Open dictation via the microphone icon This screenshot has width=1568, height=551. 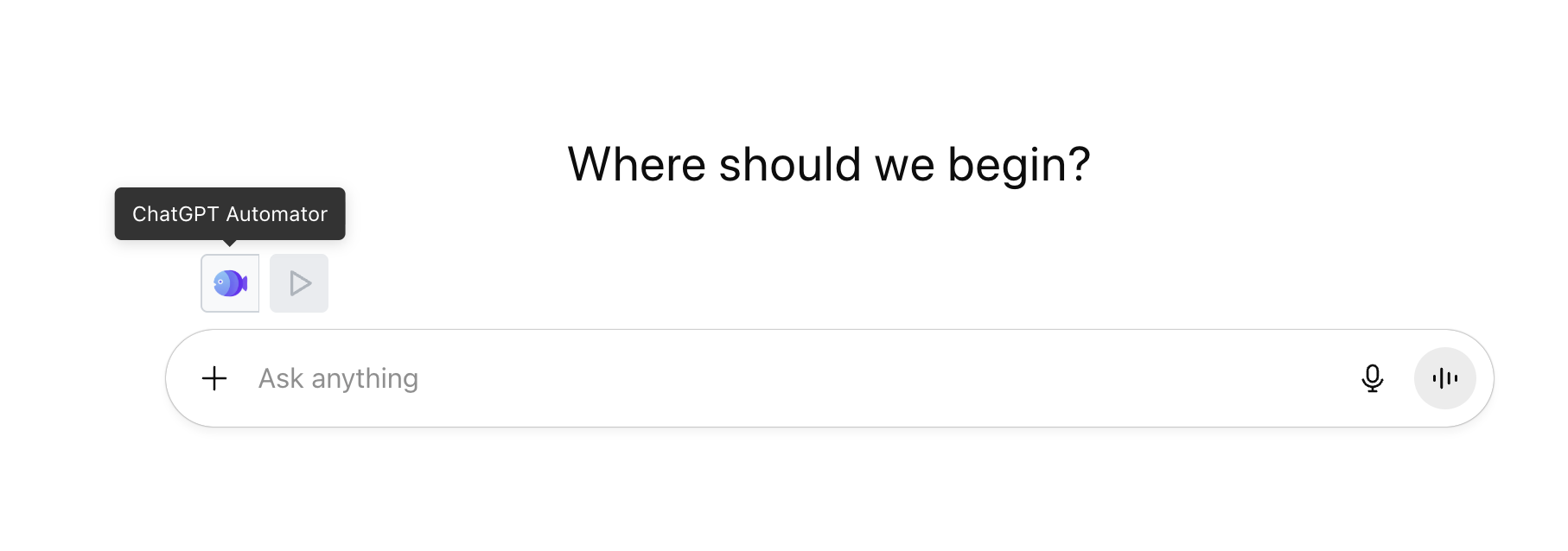1372,377
